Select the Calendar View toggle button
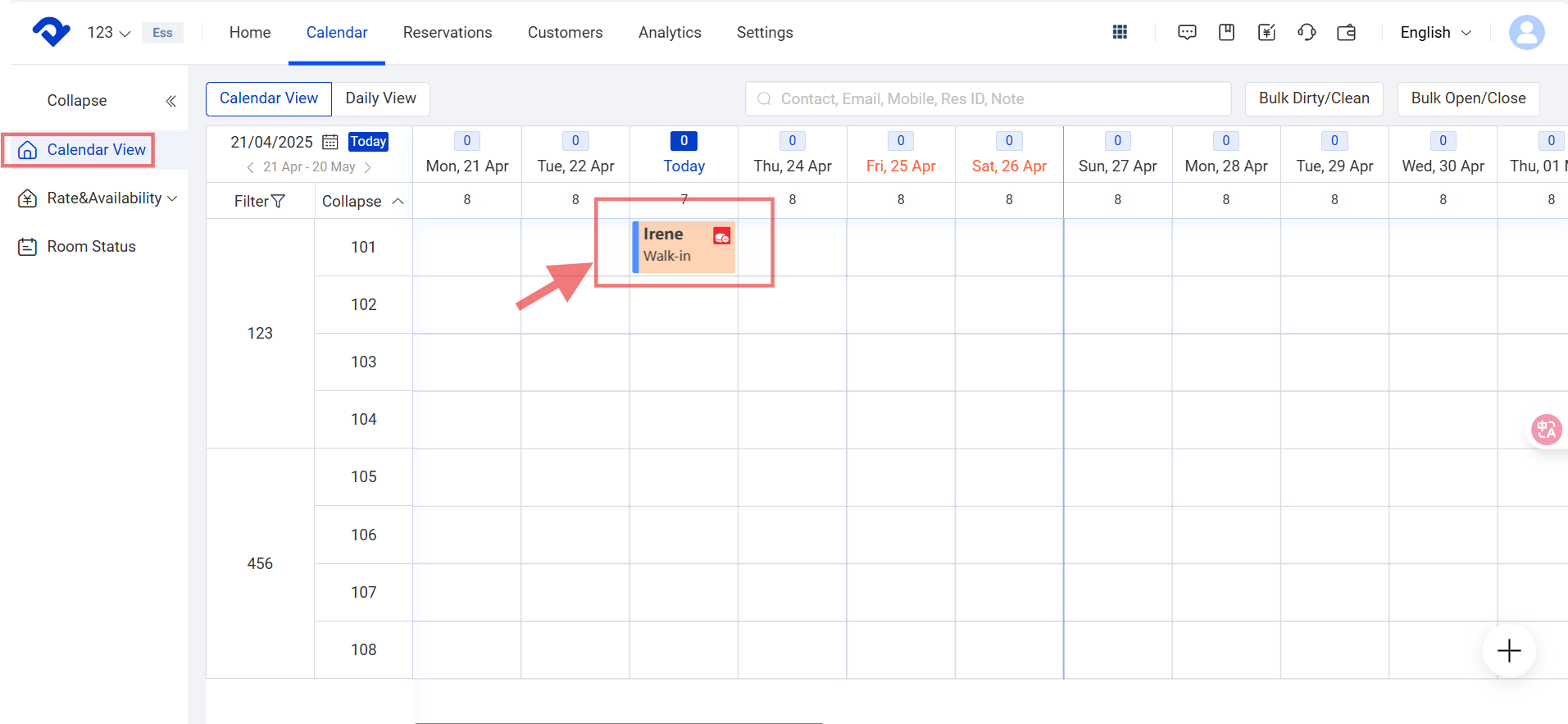This screenshot has width=1568, height=724. [x=268, y=98]
